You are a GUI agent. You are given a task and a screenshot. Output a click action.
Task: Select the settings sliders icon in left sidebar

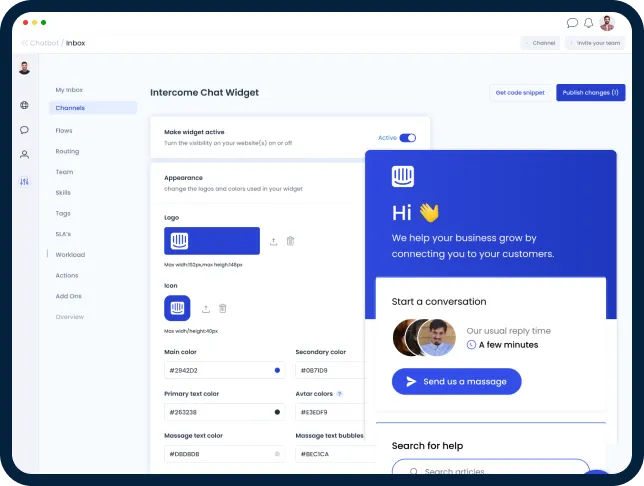coord(24,181)
